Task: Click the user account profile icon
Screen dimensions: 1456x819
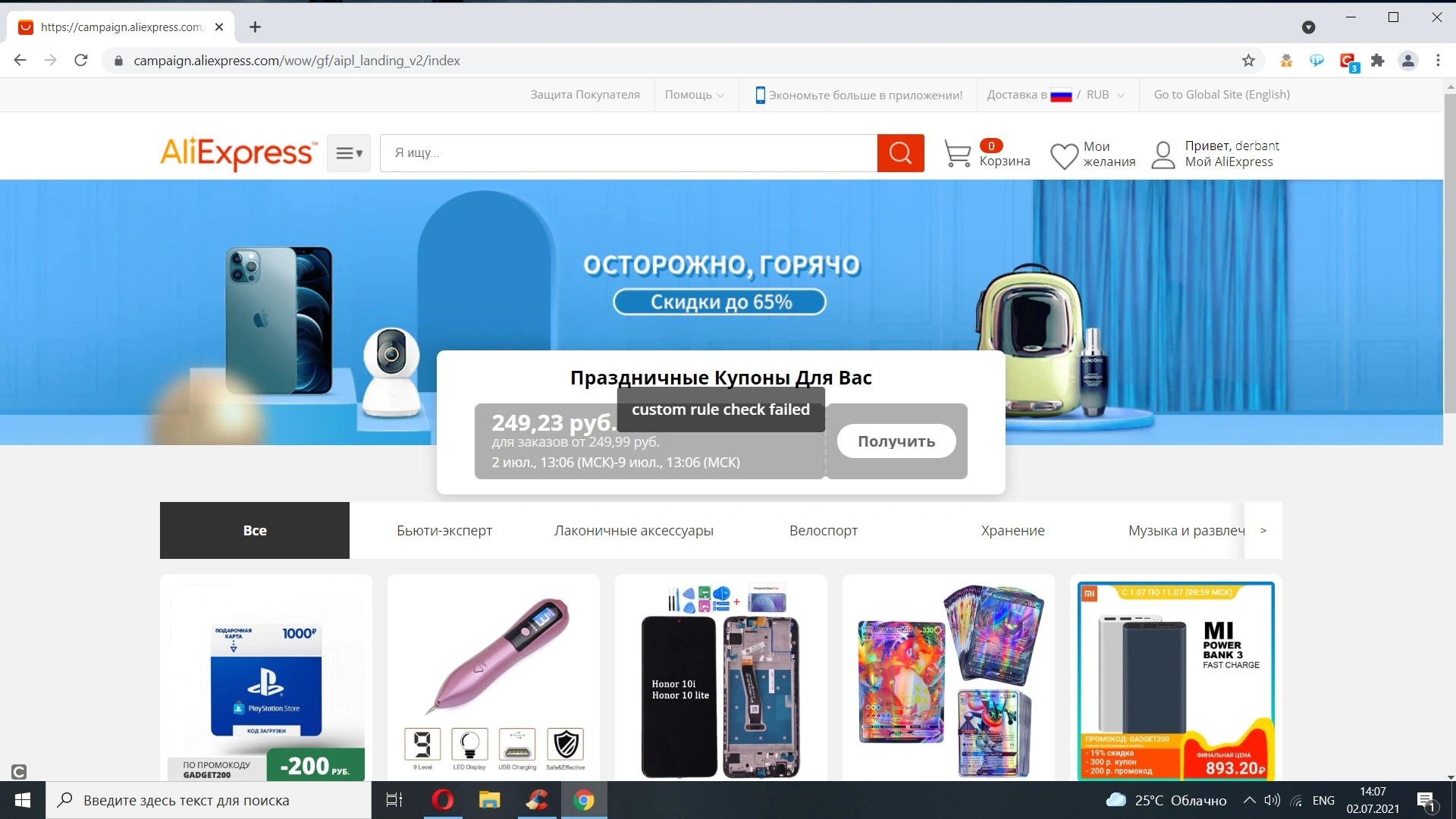Action: tap(1163, 155)
